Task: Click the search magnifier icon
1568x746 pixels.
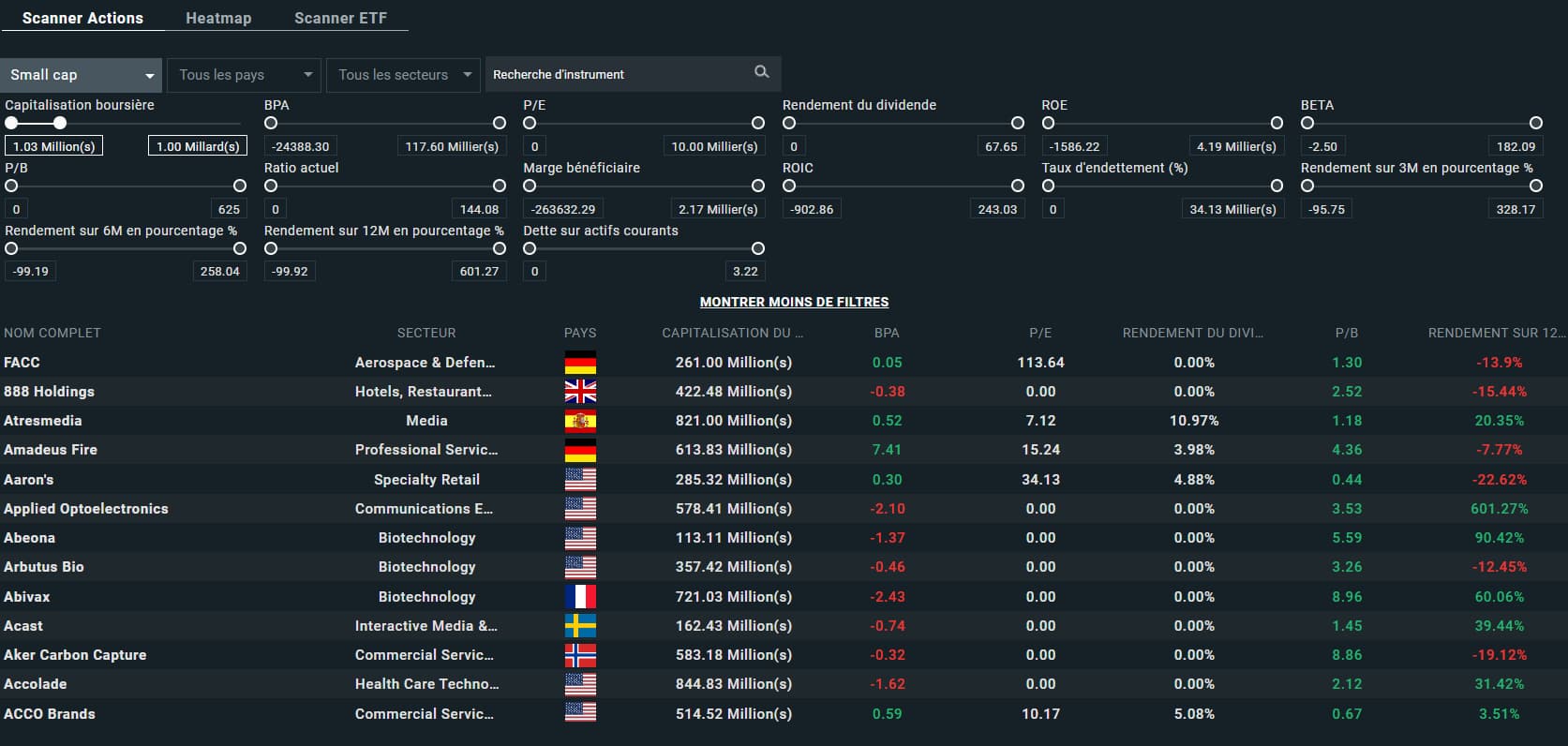Action: click(761, 72)
